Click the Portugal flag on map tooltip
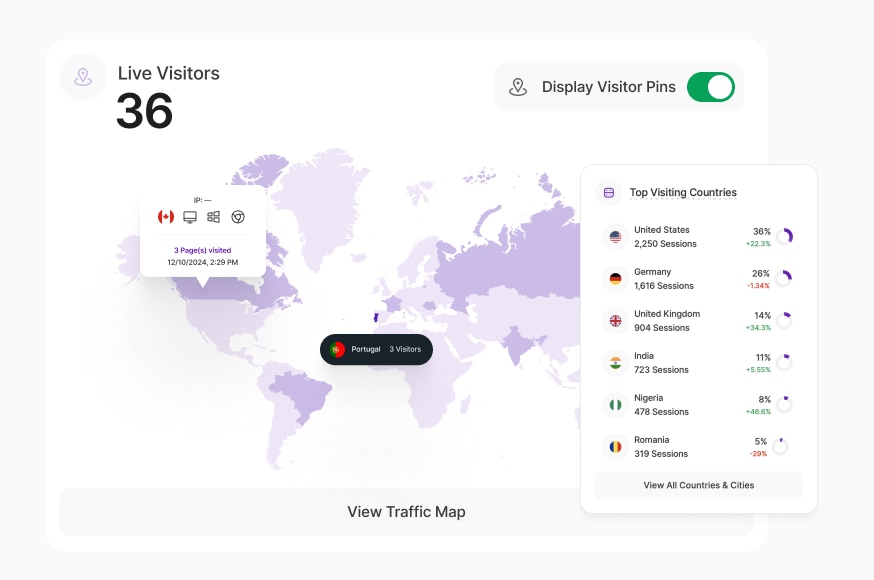 (x=337, y=349)
